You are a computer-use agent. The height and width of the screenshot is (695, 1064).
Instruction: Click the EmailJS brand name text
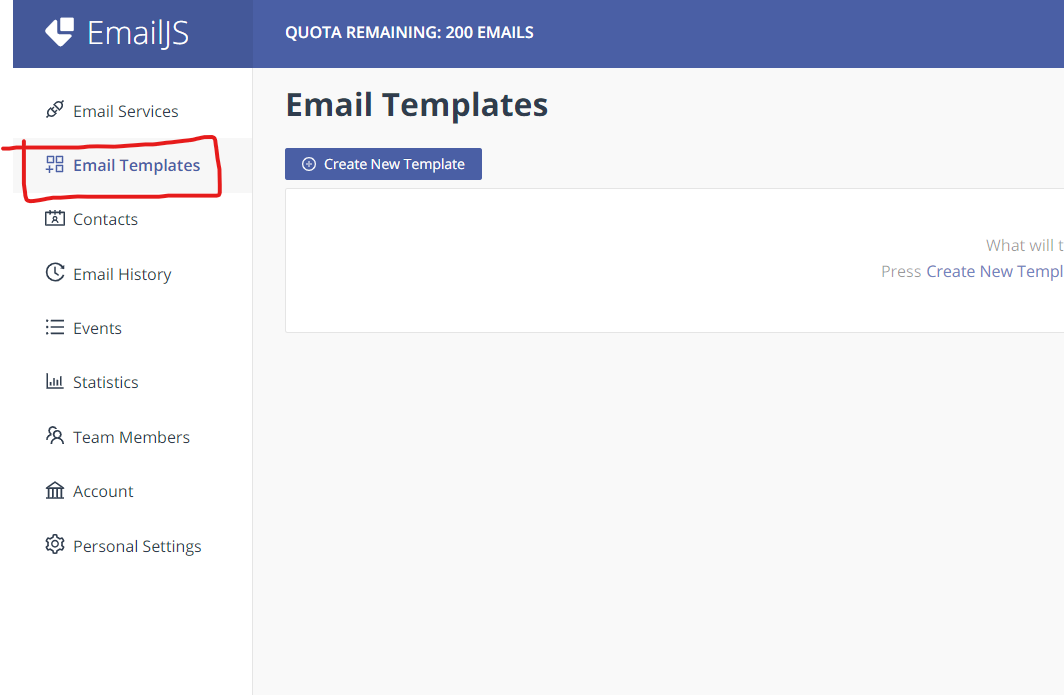click(x=138, y=33)
